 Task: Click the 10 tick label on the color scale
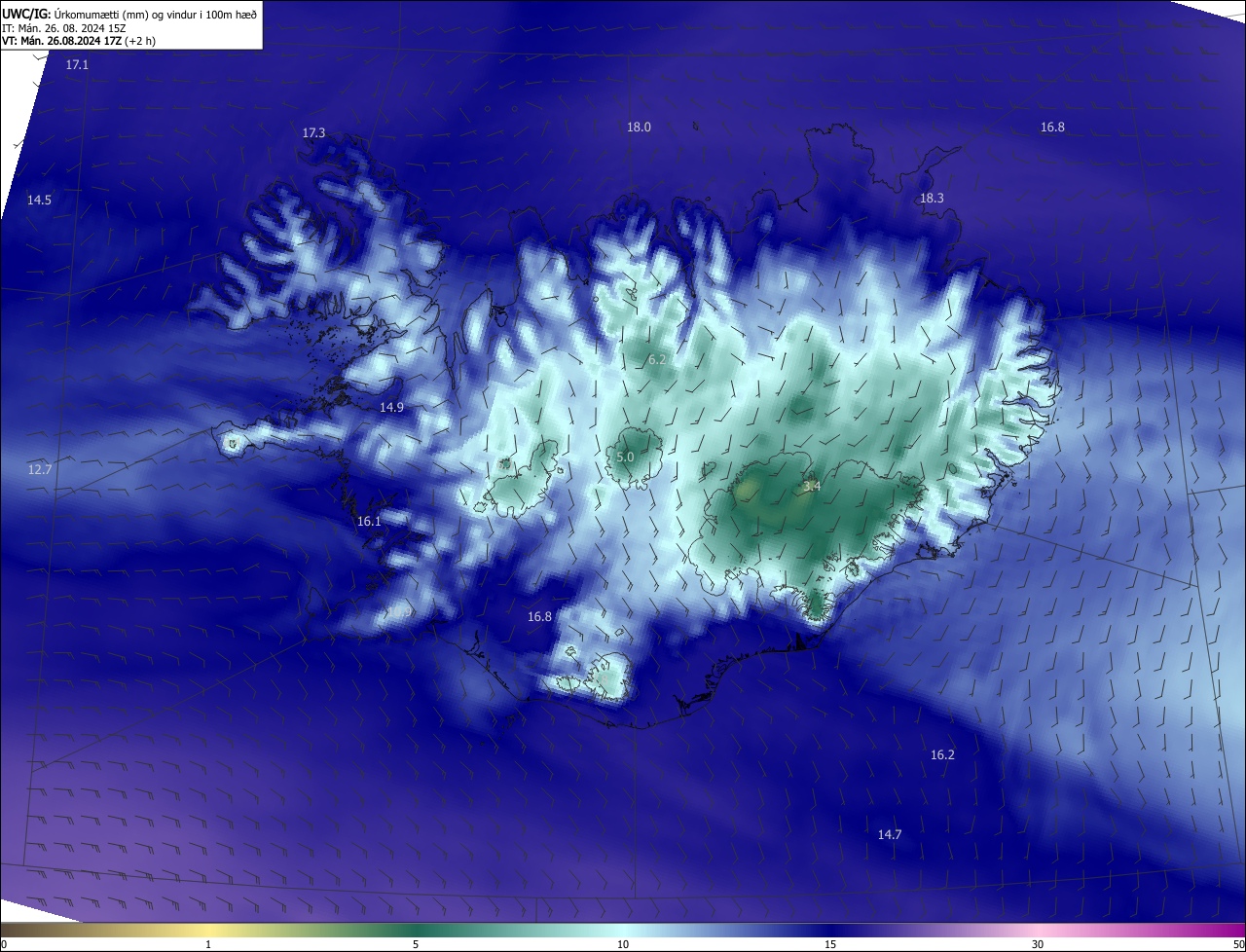pyautogui.click(x=623, y=945)
